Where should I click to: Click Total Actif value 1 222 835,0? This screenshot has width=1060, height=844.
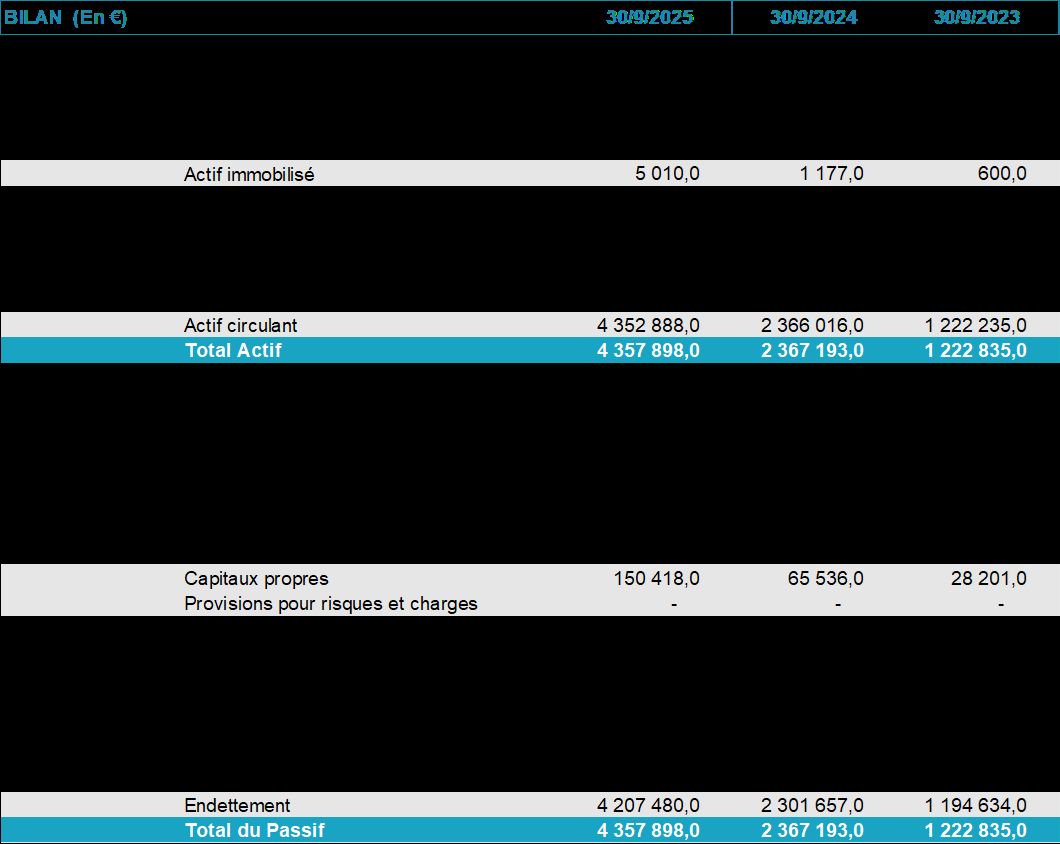coord(975,350)
